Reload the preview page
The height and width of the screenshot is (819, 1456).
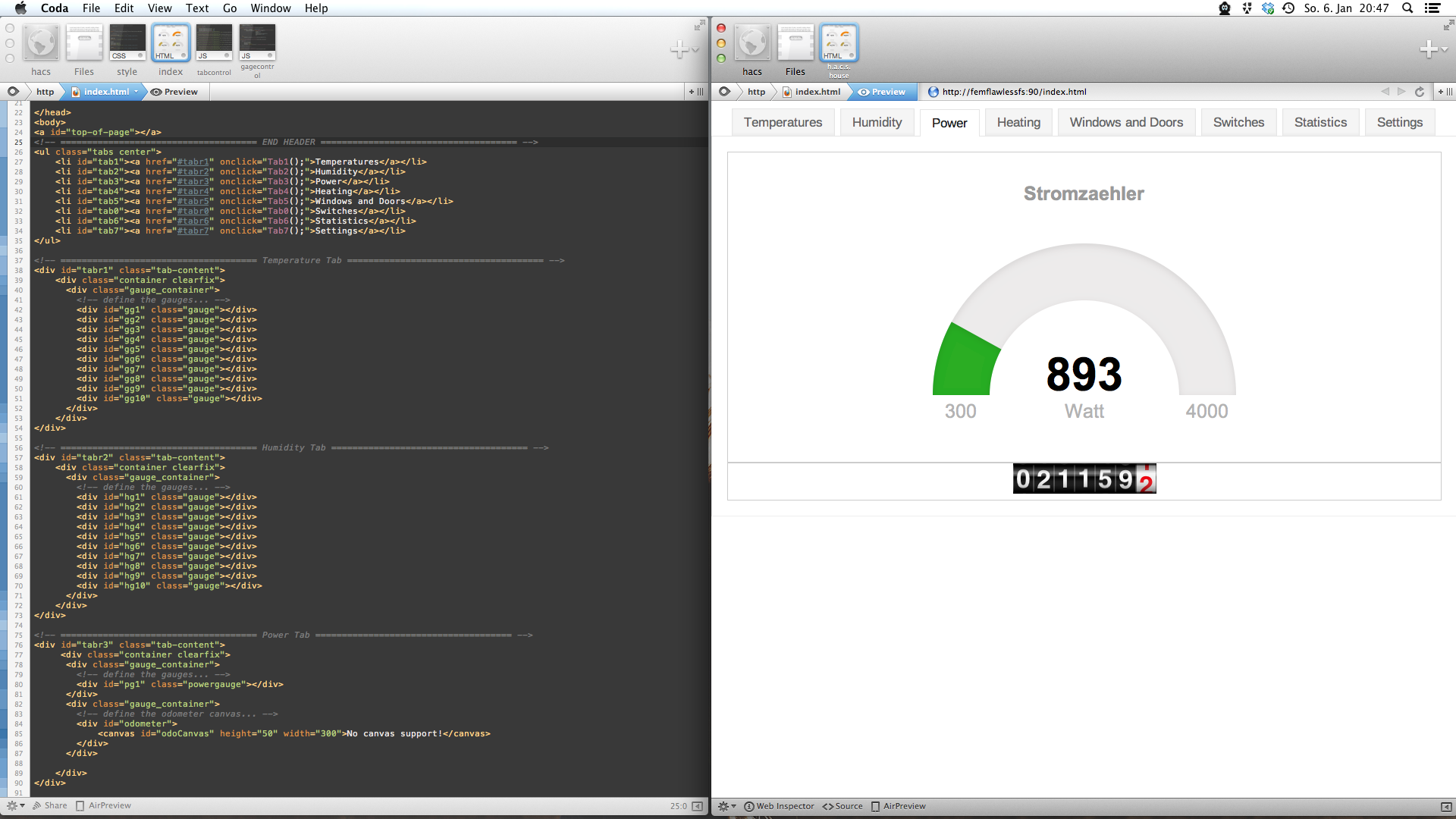(1420, 92)
